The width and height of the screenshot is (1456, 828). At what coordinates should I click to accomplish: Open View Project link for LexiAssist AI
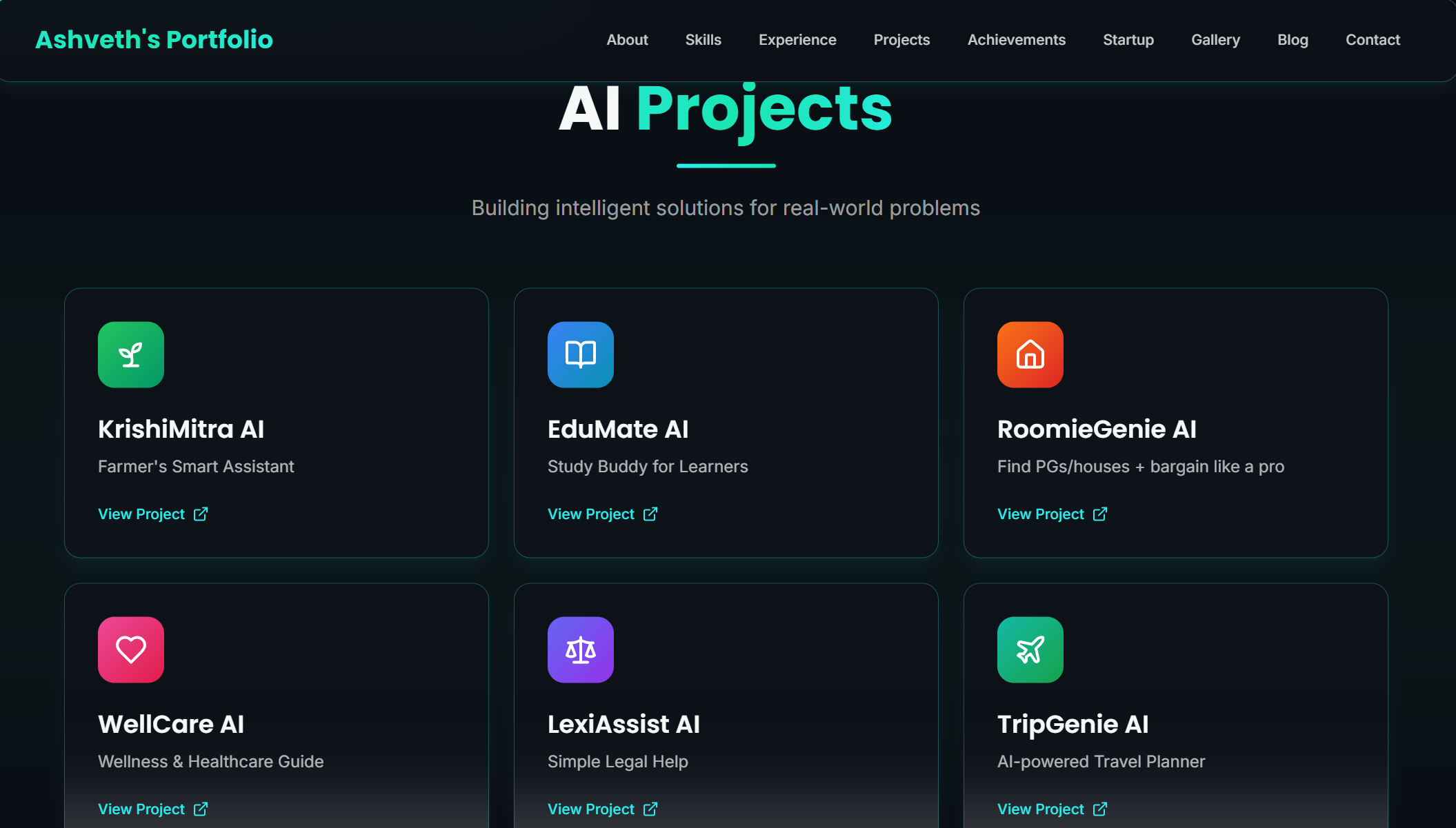pos(591,809)
